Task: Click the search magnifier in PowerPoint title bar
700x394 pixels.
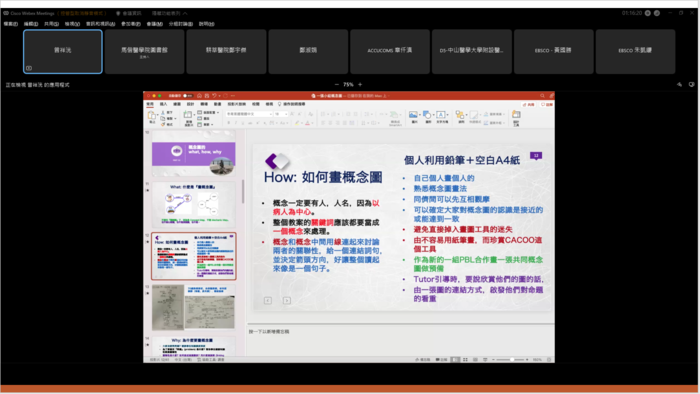Action: coord(542,95)
